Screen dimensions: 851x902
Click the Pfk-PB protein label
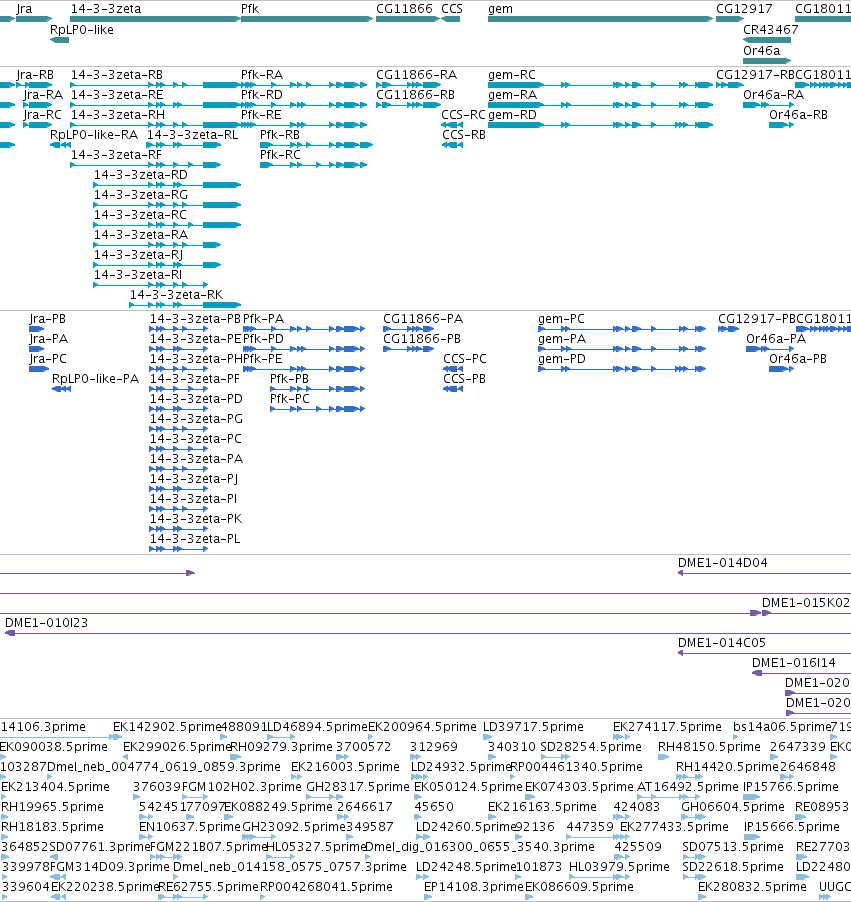tap(289, 379)
